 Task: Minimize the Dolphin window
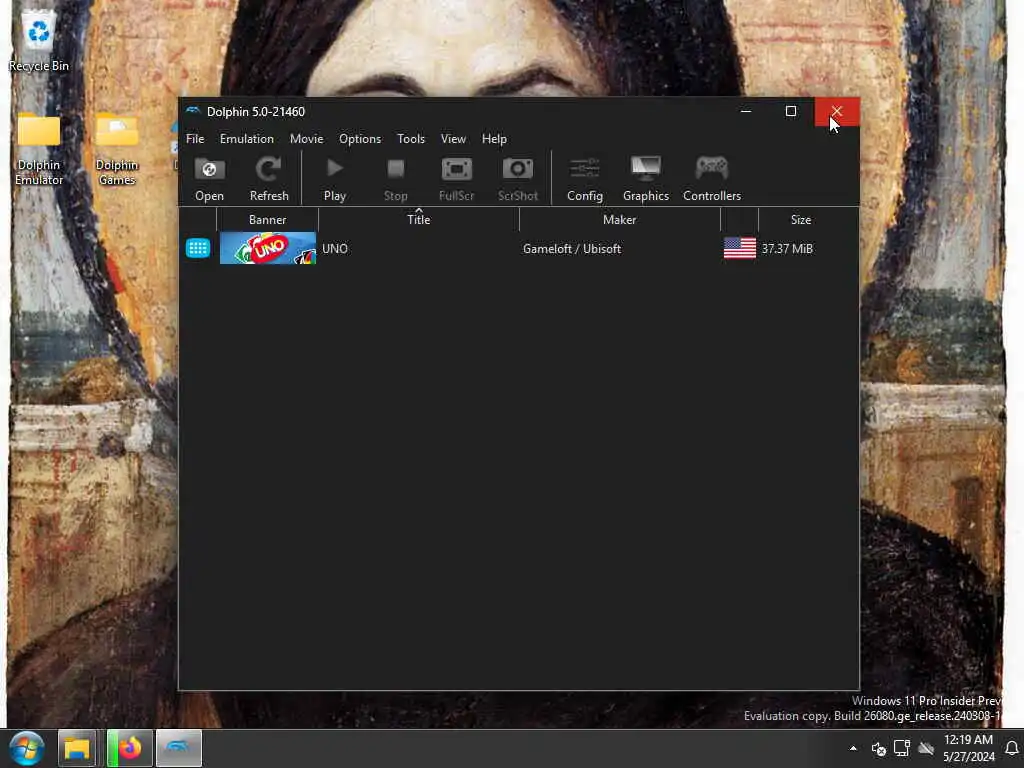[x=746, y=111]
